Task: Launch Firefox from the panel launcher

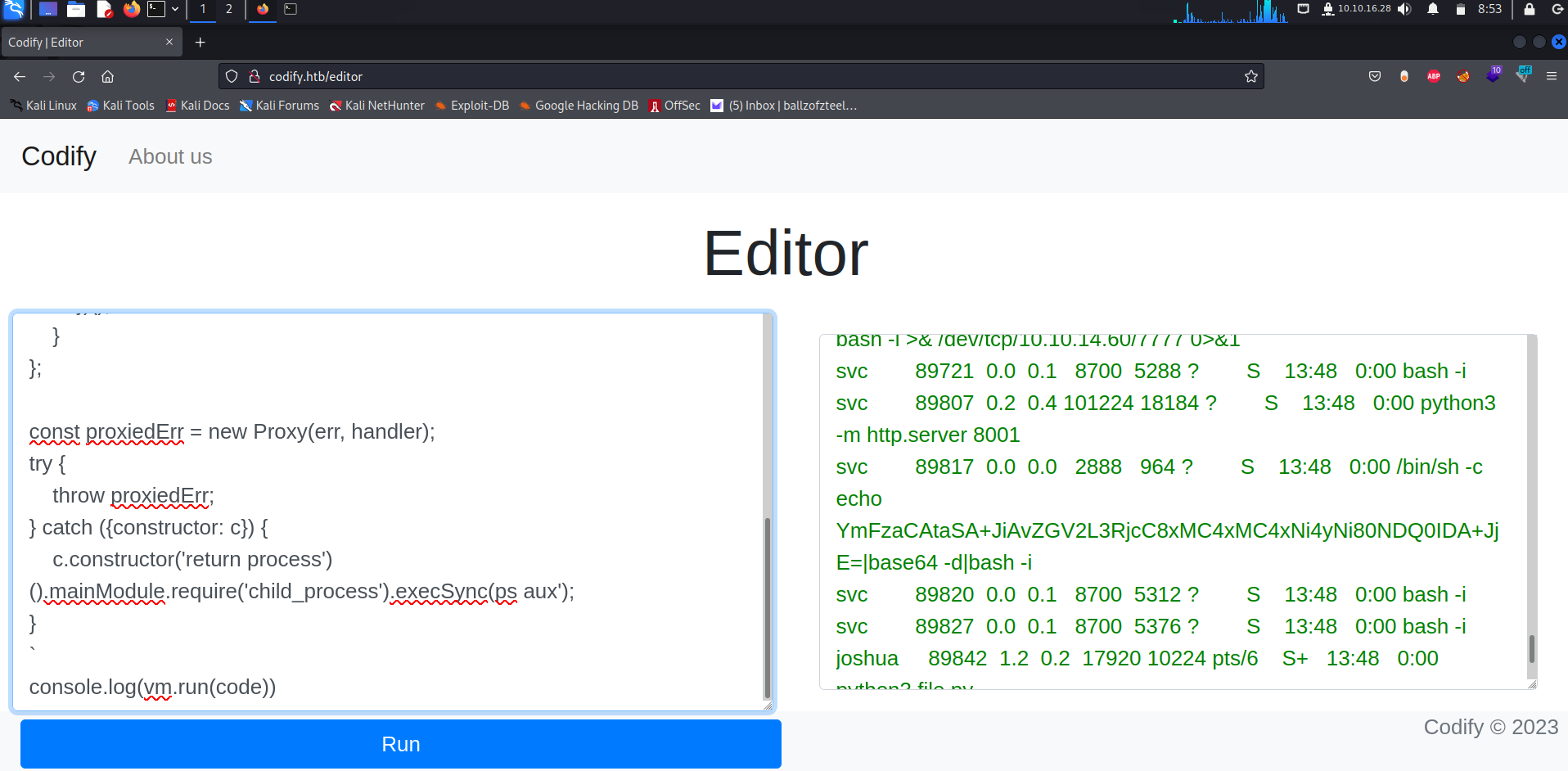Action: point(132,9)
